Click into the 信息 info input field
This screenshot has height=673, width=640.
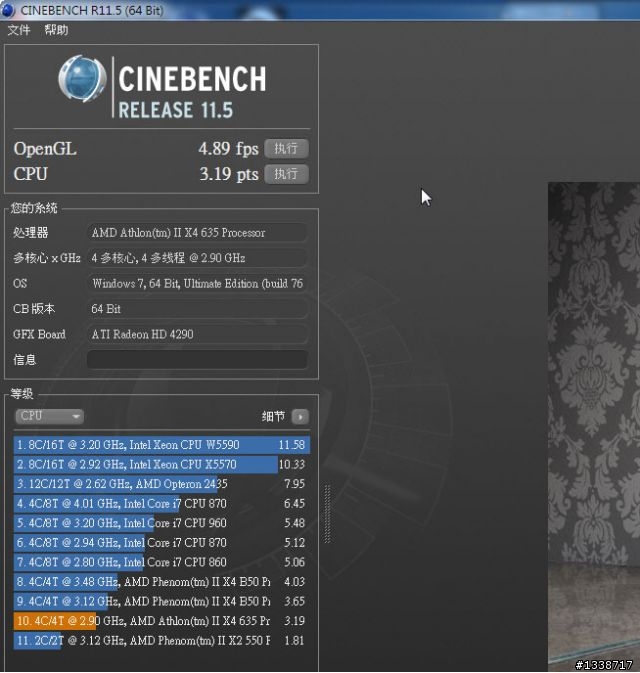coord(197,360)
